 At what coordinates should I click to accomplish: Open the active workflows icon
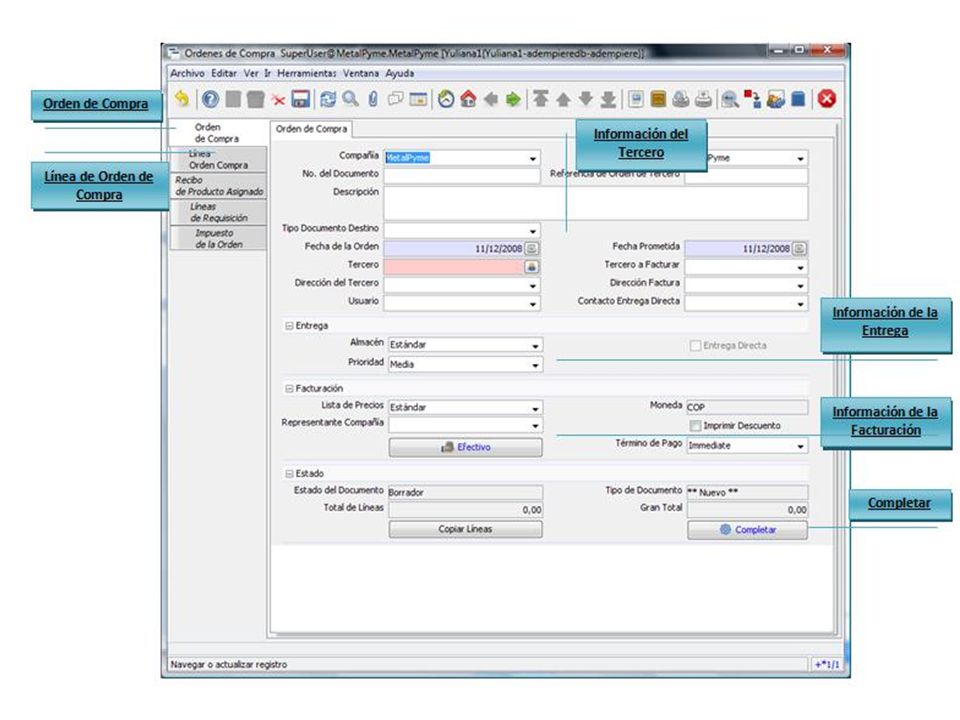click(x=752, y=99)
